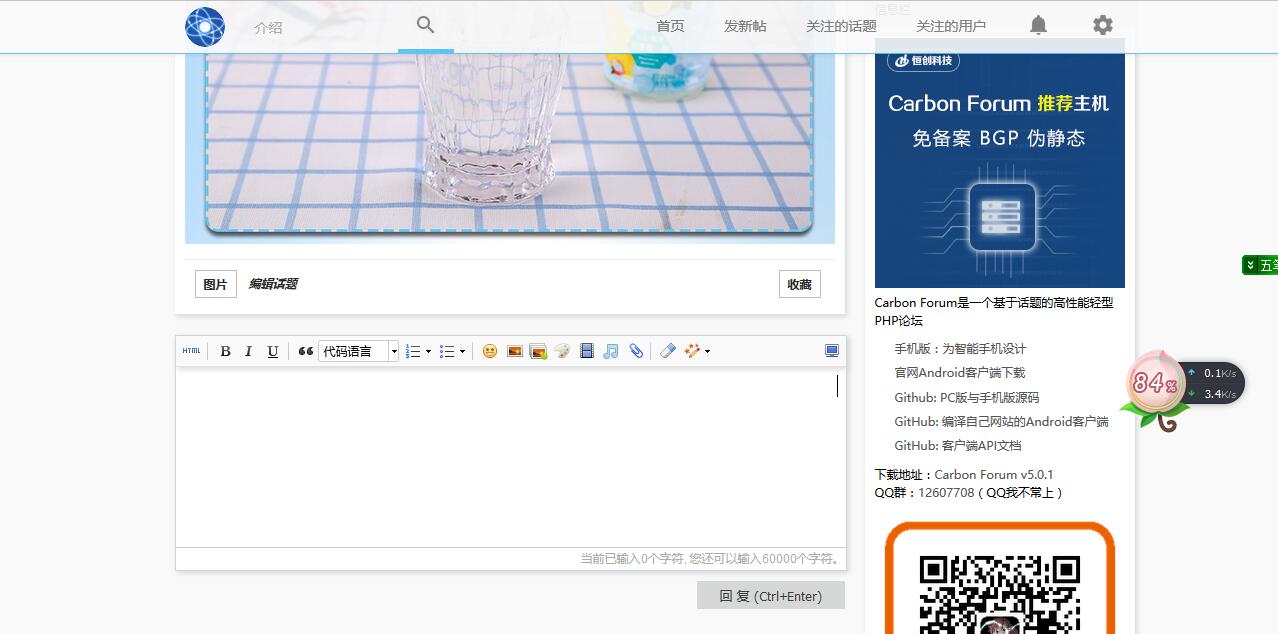Open the Github: PC版与手机版源码 link
The image size is (1278, 634).
click(x=967, y=397)
